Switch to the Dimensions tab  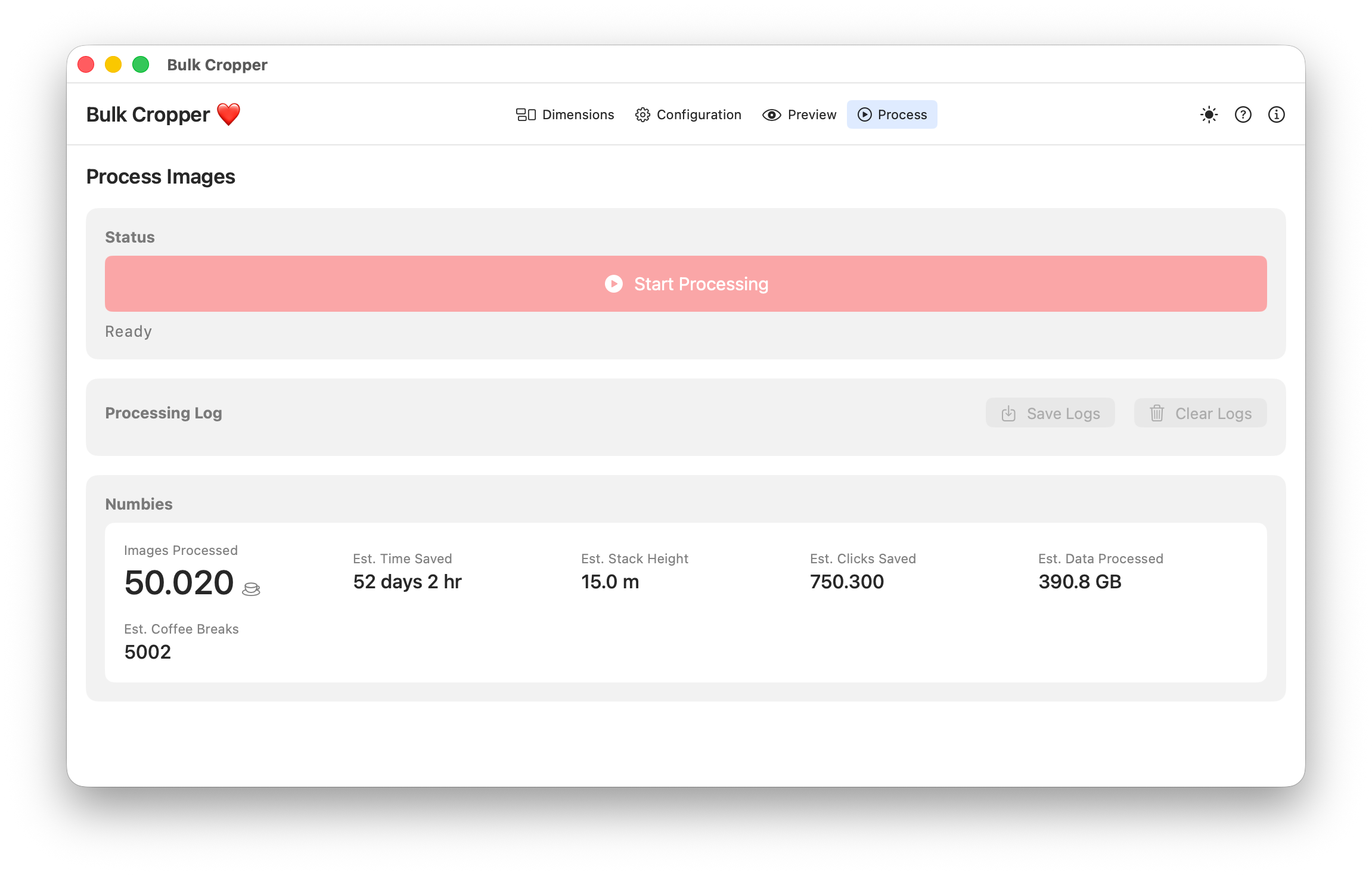578,114
